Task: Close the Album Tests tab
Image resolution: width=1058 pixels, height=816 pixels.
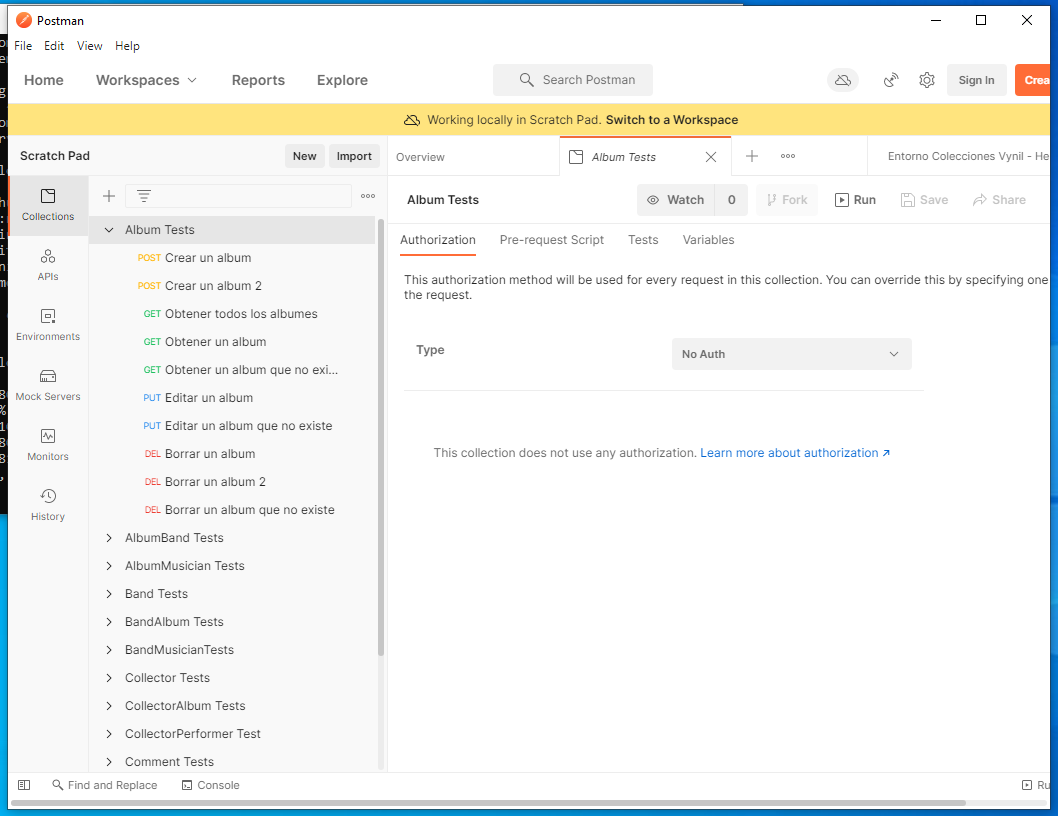Action: [711, 157]
